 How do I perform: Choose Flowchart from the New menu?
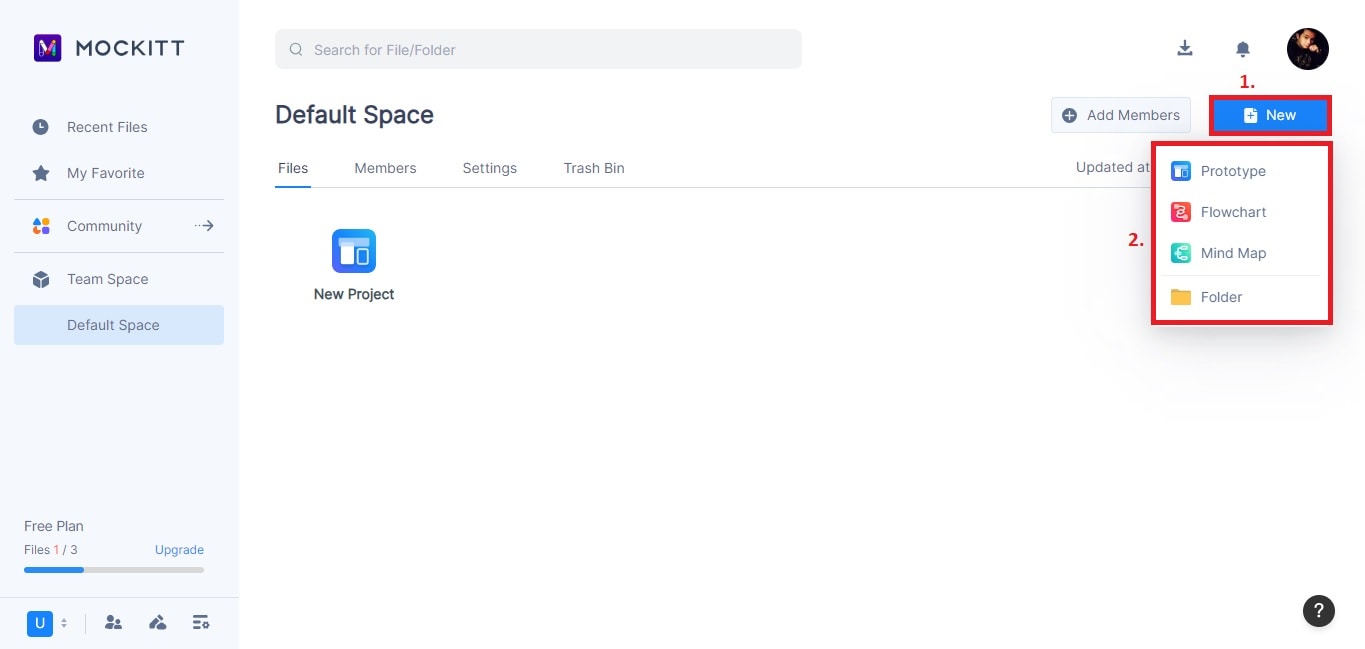point(1241,212)
